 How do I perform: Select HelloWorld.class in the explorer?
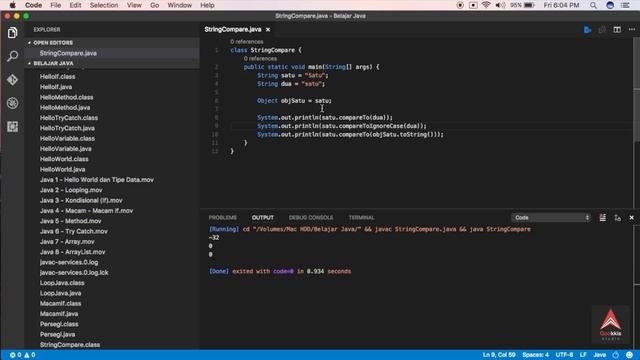point(64,159)
